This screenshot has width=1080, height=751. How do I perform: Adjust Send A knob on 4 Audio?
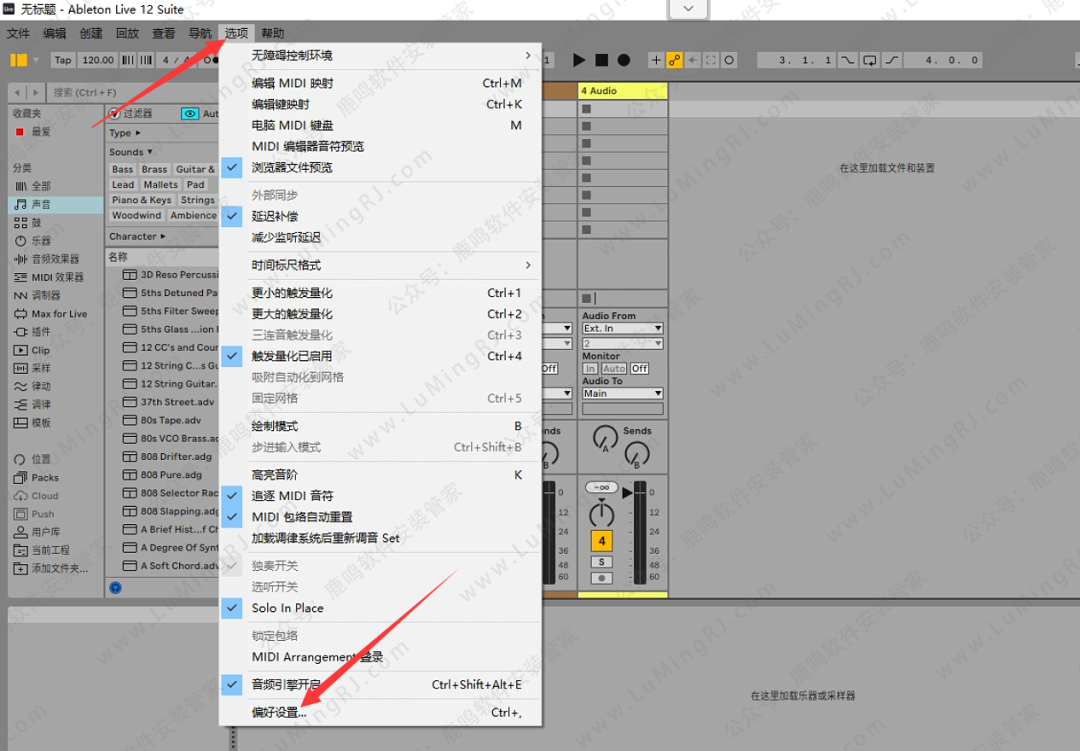[x=605, y=438]
